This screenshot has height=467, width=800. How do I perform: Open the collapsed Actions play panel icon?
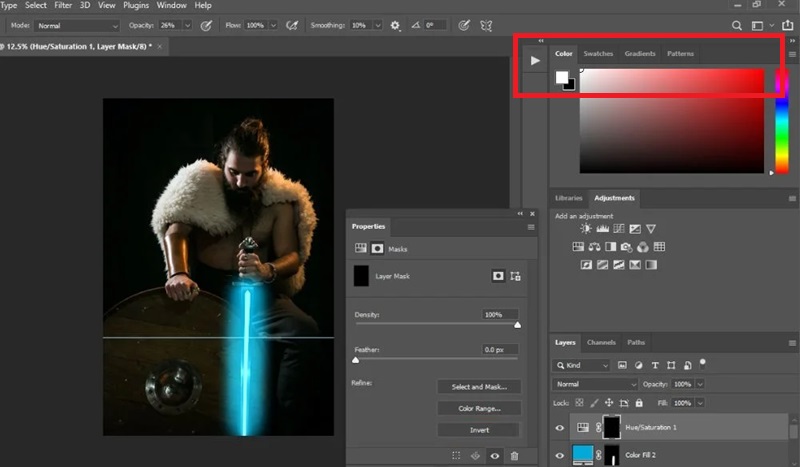[x=535, y=61]
